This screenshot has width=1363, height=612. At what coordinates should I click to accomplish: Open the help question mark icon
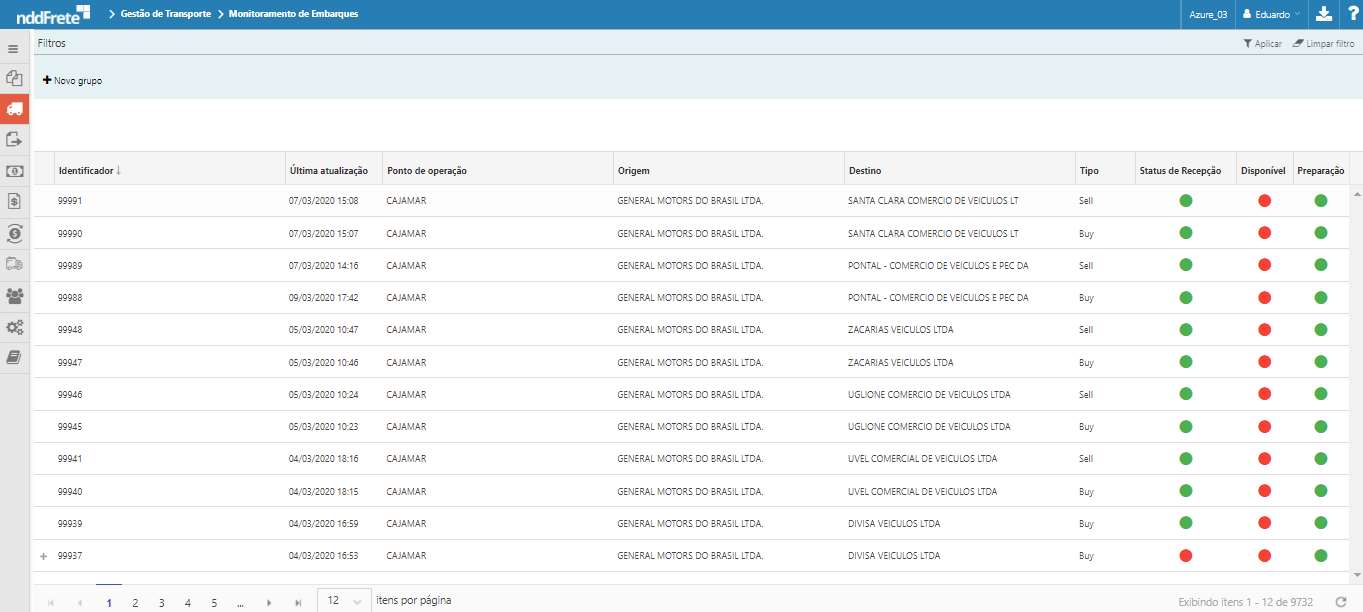click(1351, 14)
